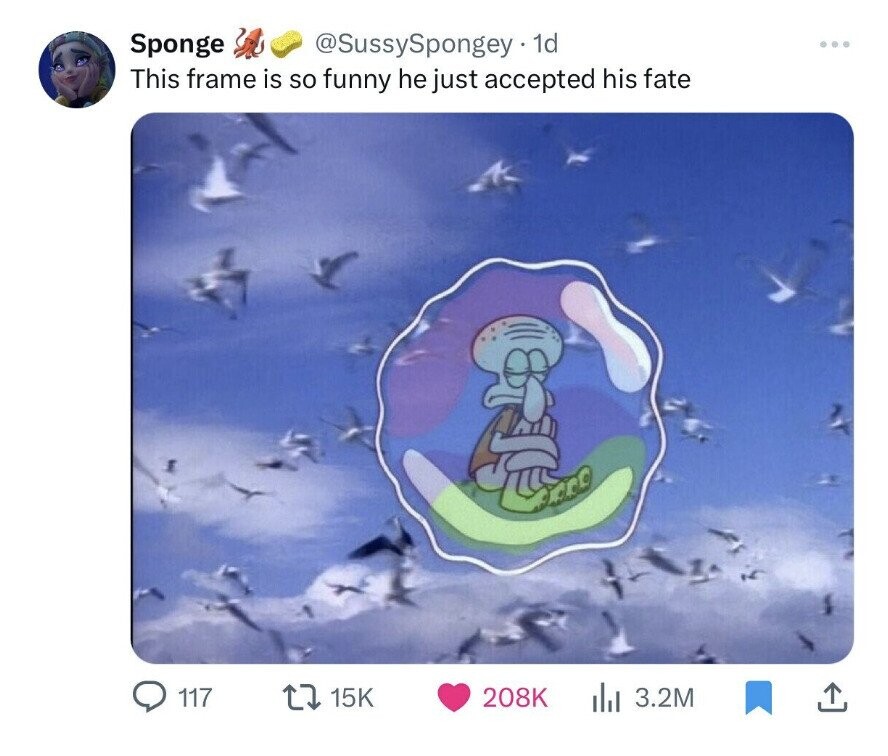The width and height of the screenshot is (888, 756).
Task: Click the yellow sponge badge icon
Action: pyautogui.click(x=289, y=44)
